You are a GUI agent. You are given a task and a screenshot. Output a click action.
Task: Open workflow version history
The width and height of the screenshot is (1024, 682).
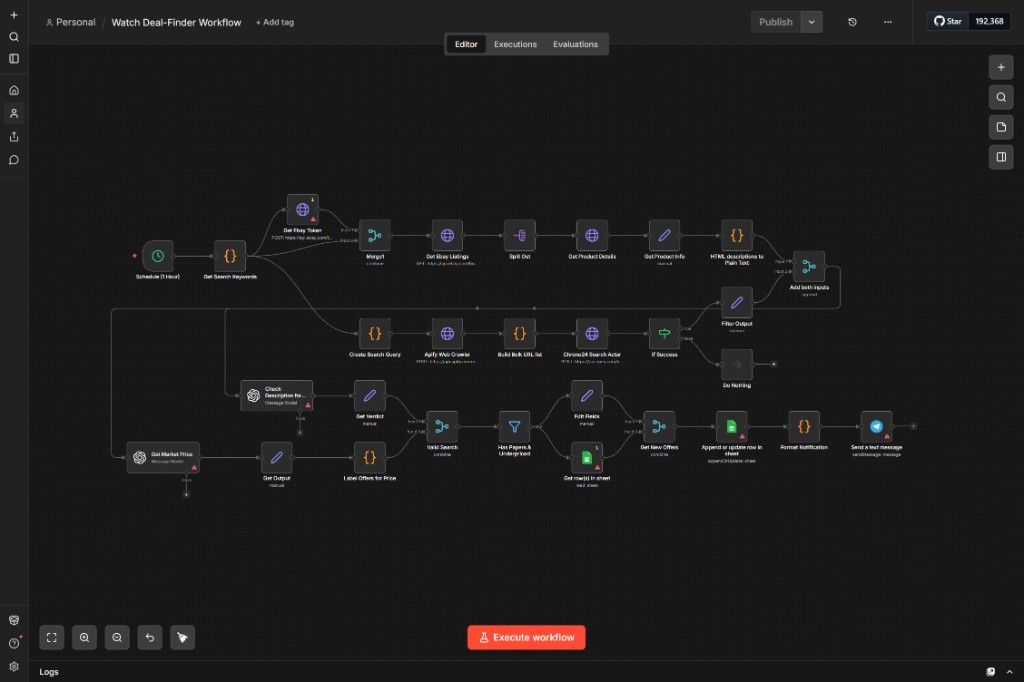coord(852,22)
